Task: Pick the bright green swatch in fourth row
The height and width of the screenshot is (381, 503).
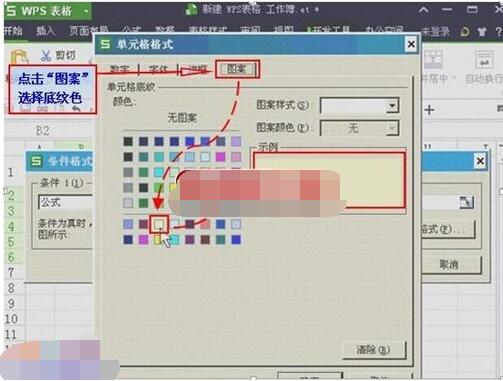Action: pyautogui.click(x=159, y=187)
